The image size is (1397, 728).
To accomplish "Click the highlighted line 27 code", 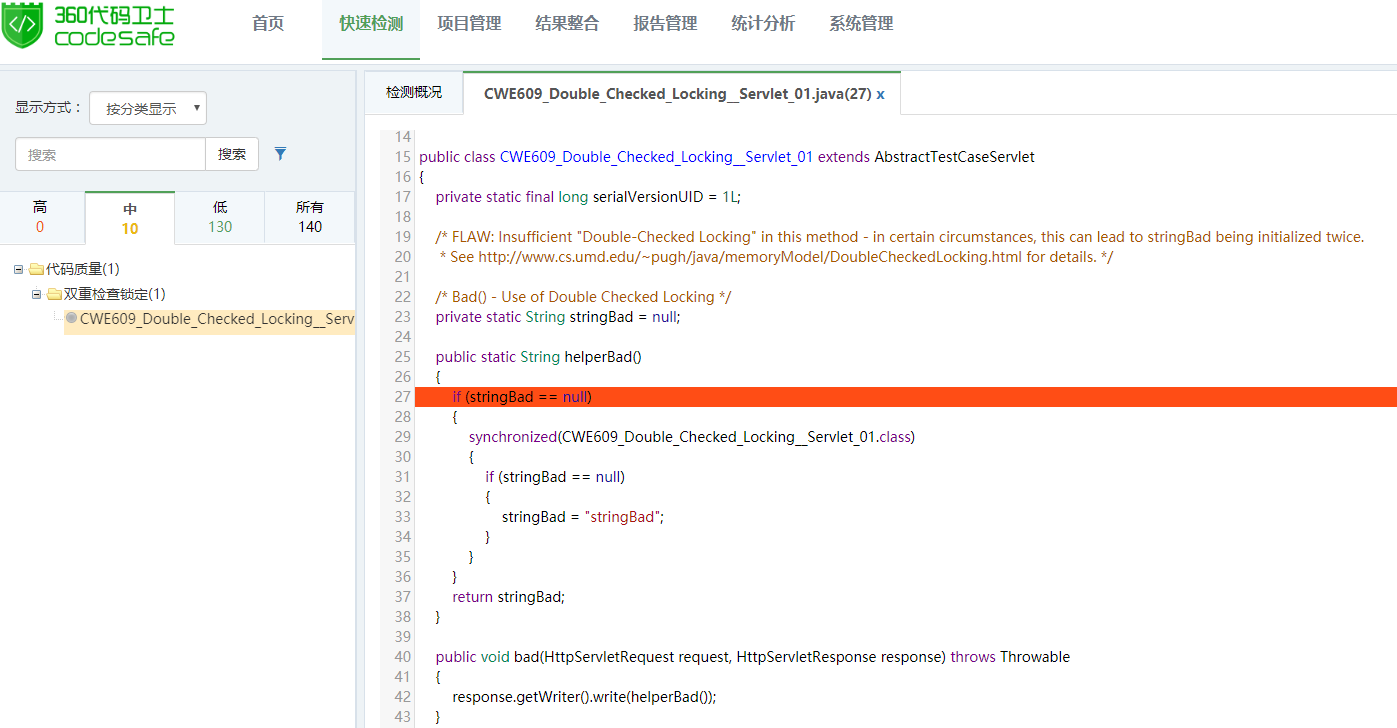I will pyautogui.click(x=906, y=397).
